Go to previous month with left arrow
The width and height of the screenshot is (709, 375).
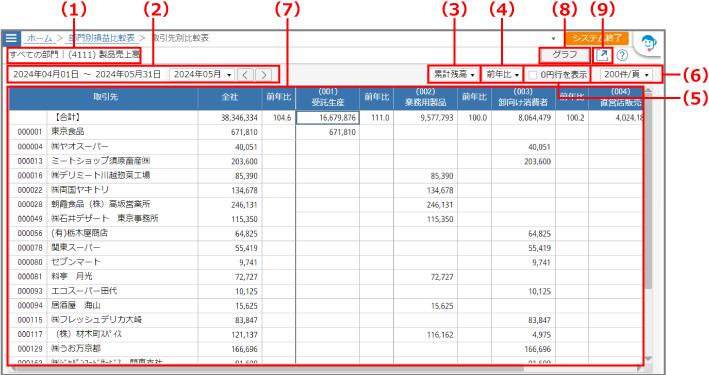[x=245, y=75]
